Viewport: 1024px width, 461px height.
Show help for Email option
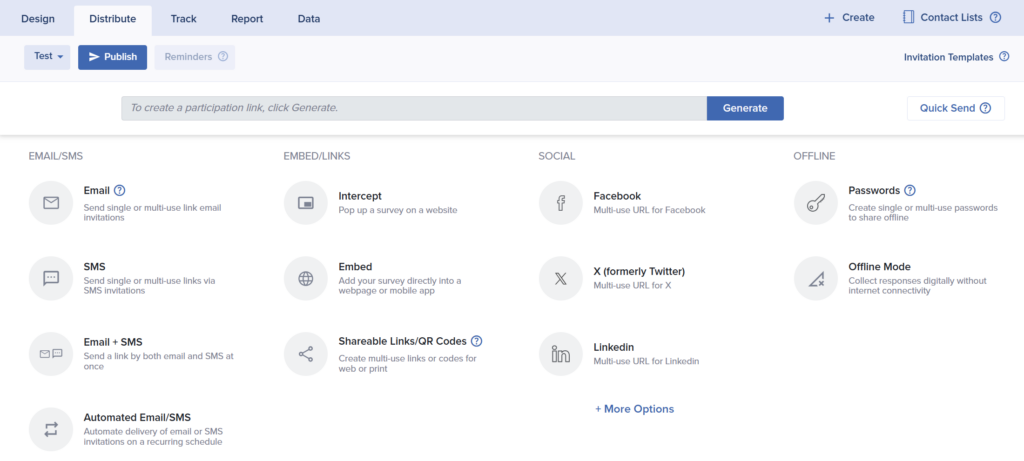[x=120, y=190]
